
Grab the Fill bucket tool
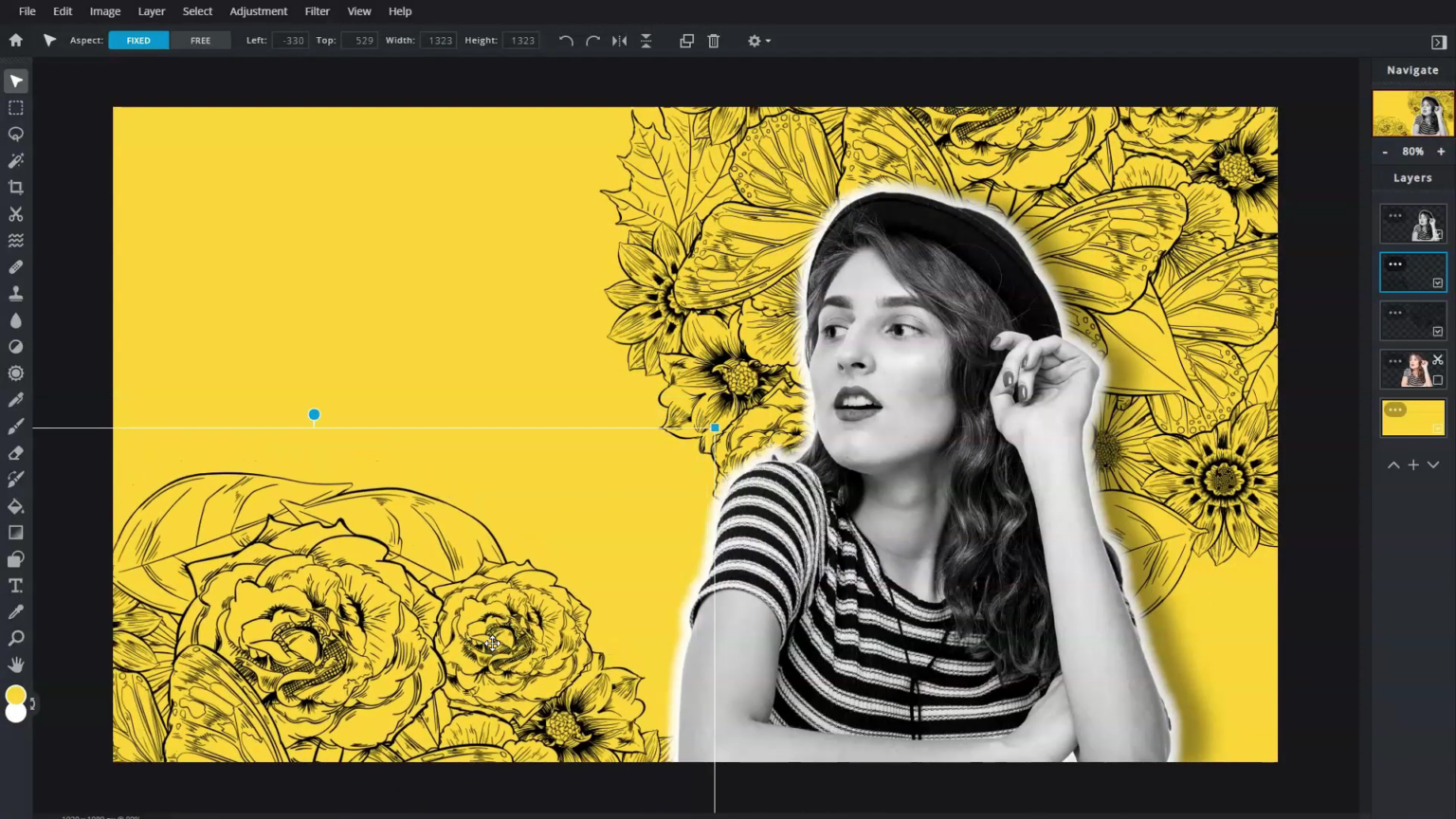pos(16,505)
